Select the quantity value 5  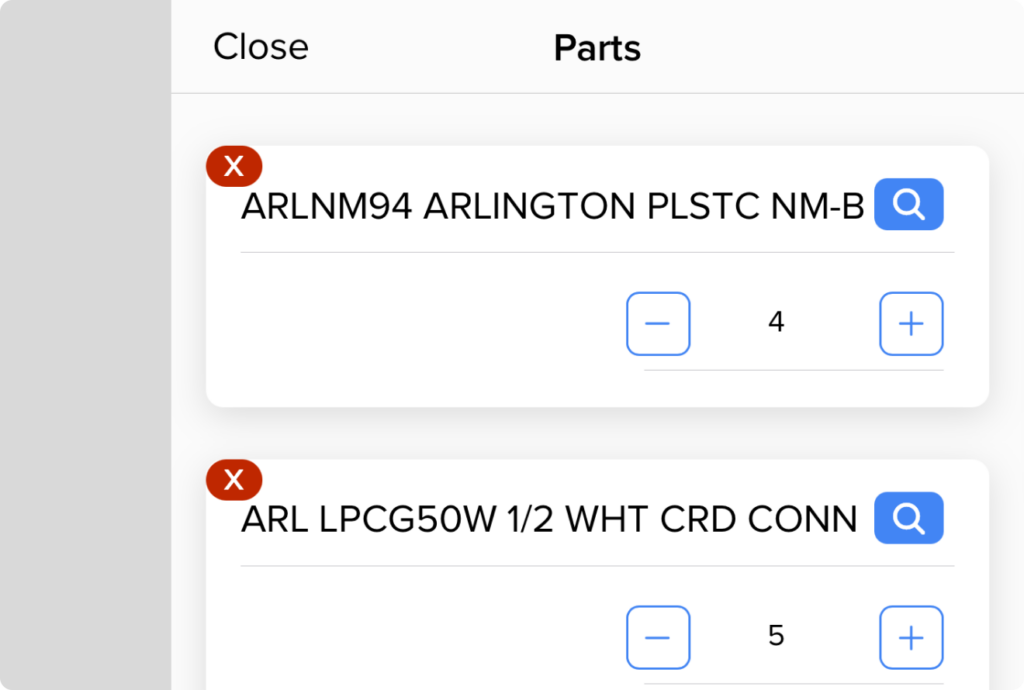pyautogui.click(x=776, y=636)
